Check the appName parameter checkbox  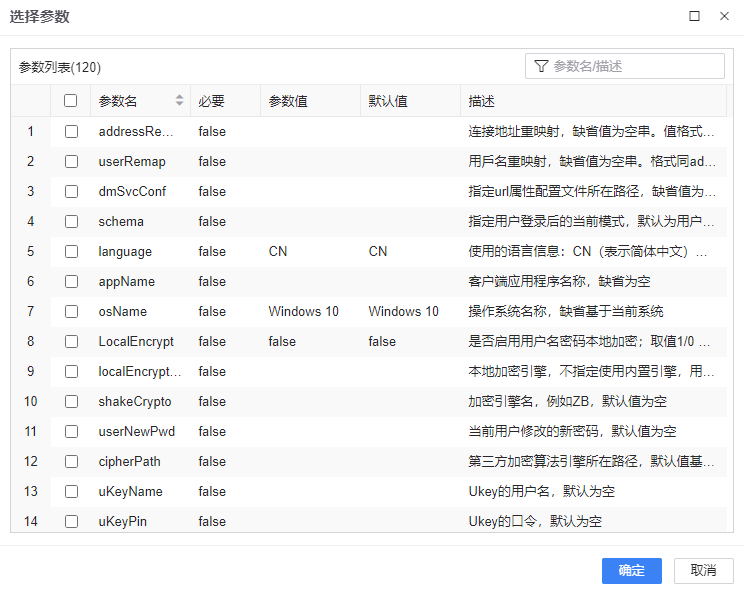71,281
